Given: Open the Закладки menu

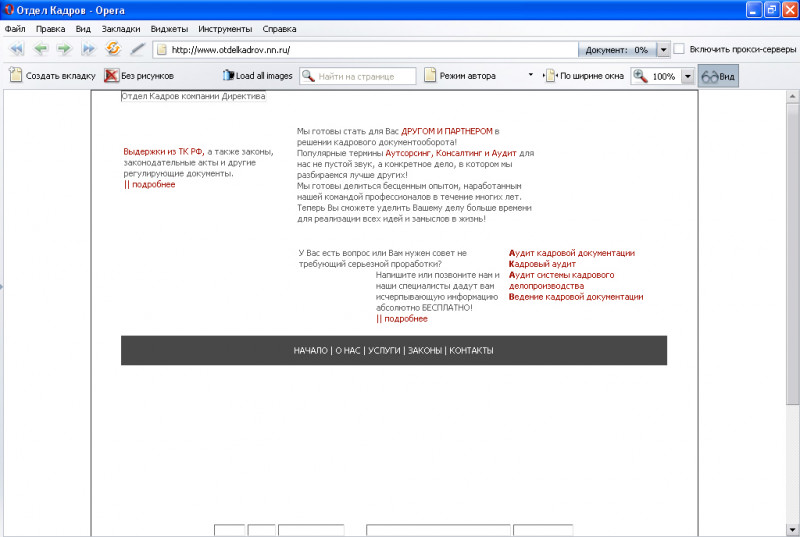Looking at the screenshot, I should click(121, 29).
